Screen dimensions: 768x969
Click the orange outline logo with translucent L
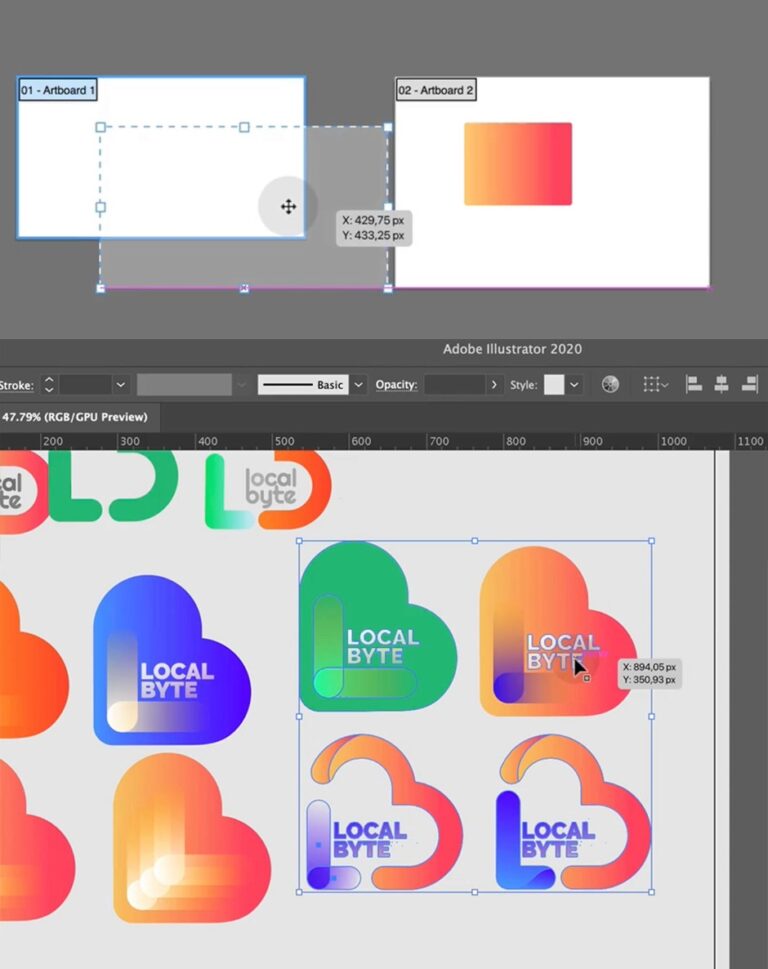383,812
